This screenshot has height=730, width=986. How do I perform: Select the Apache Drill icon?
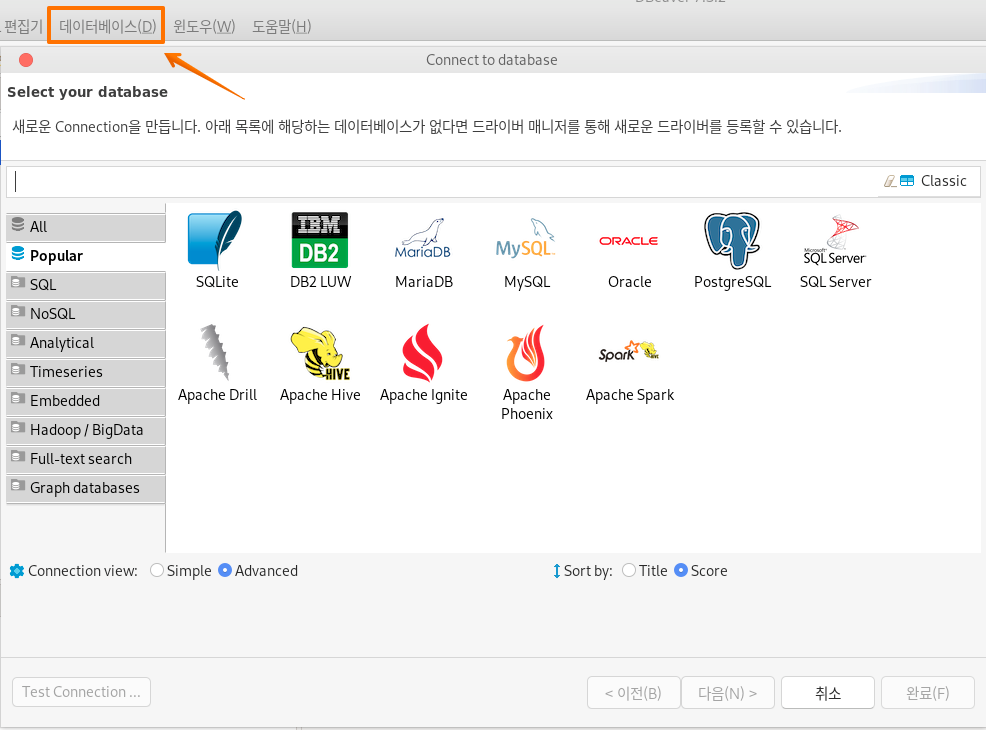point(216,353)
